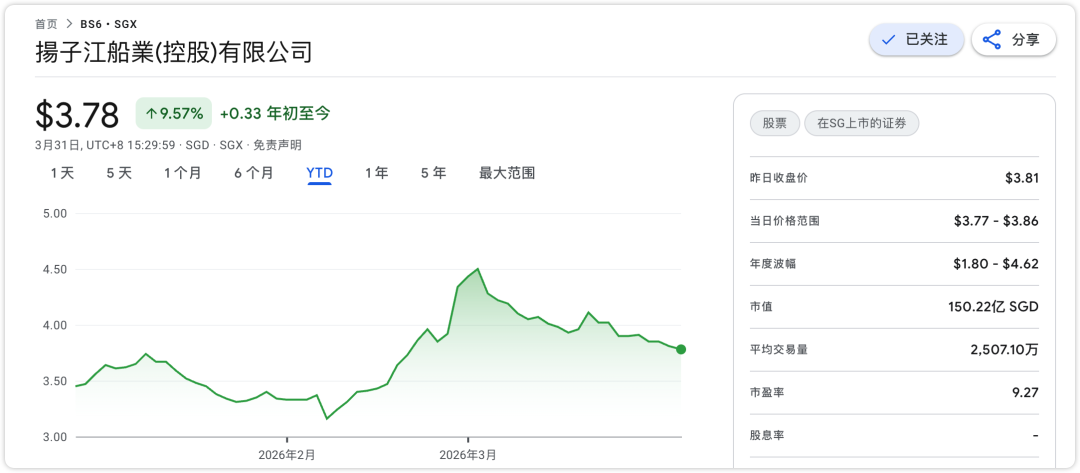Click the 分享 share button label
Screen dimensions: 1080x473
pyautogui.click(x=1026, y=40)
